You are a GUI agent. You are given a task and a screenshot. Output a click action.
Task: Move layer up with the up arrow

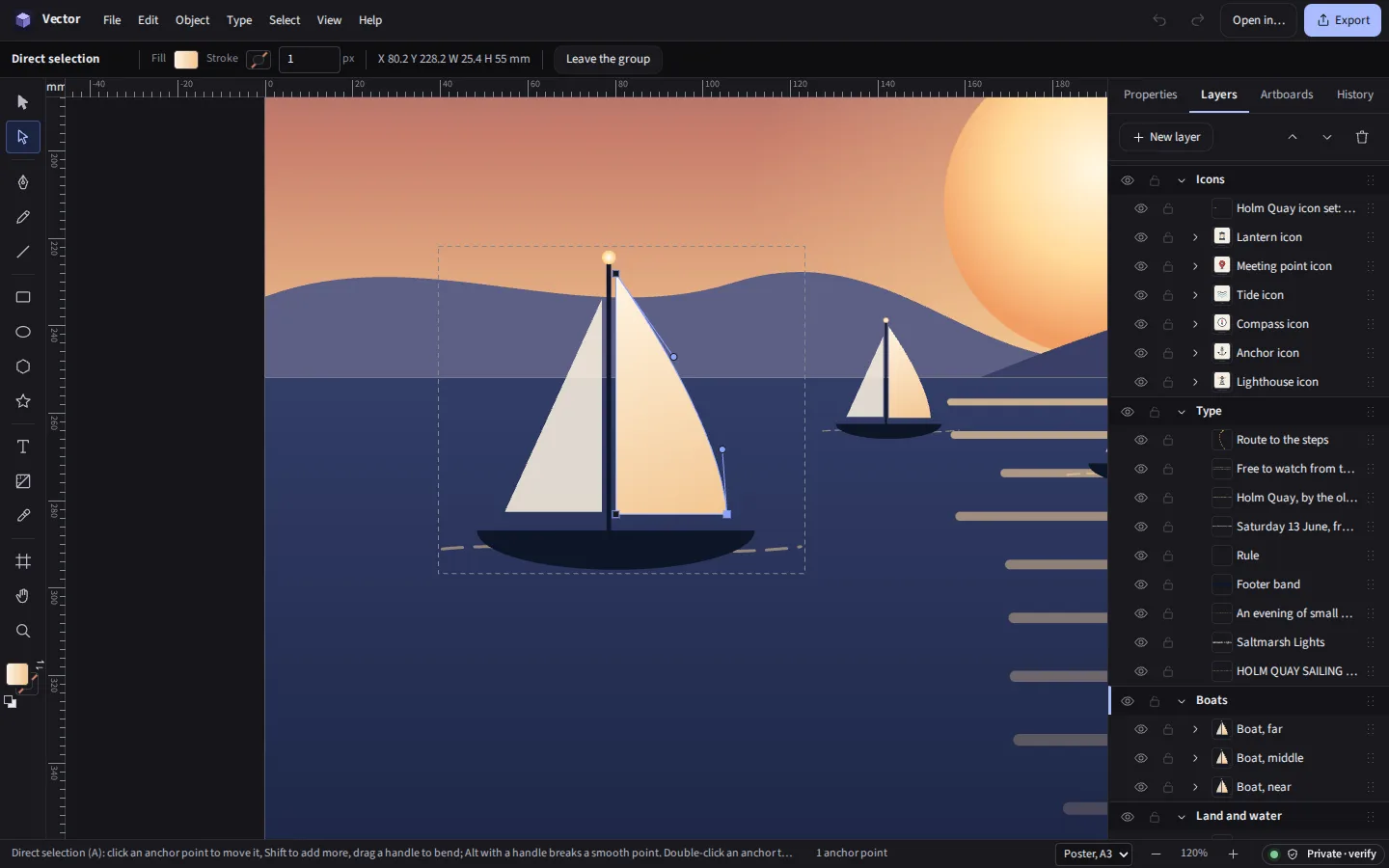tap(1293, 137)
